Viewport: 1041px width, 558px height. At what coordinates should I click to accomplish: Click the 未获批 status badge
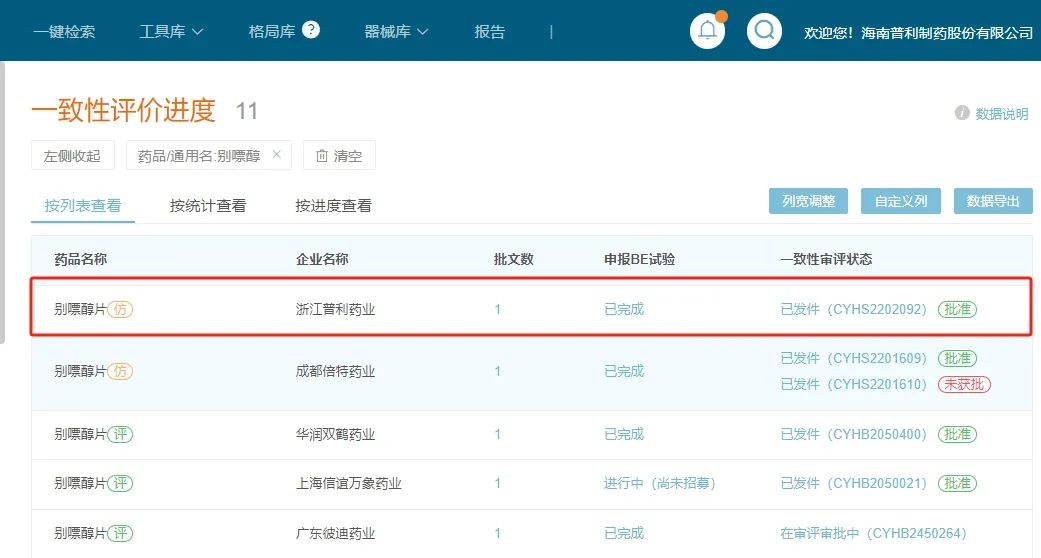964,384
